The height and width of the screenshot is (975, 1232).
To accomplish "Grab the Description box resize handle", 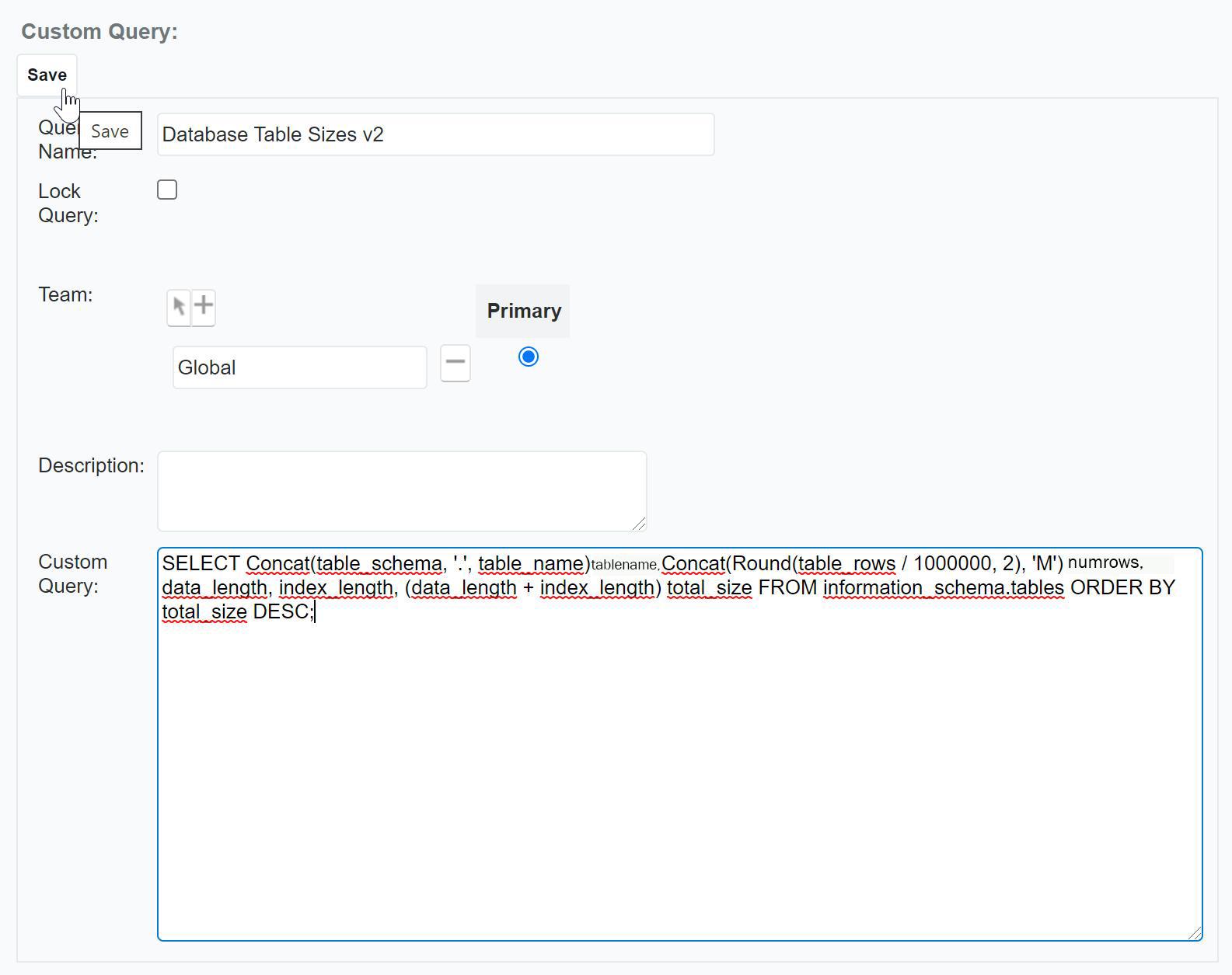I will tap(639, 524).
